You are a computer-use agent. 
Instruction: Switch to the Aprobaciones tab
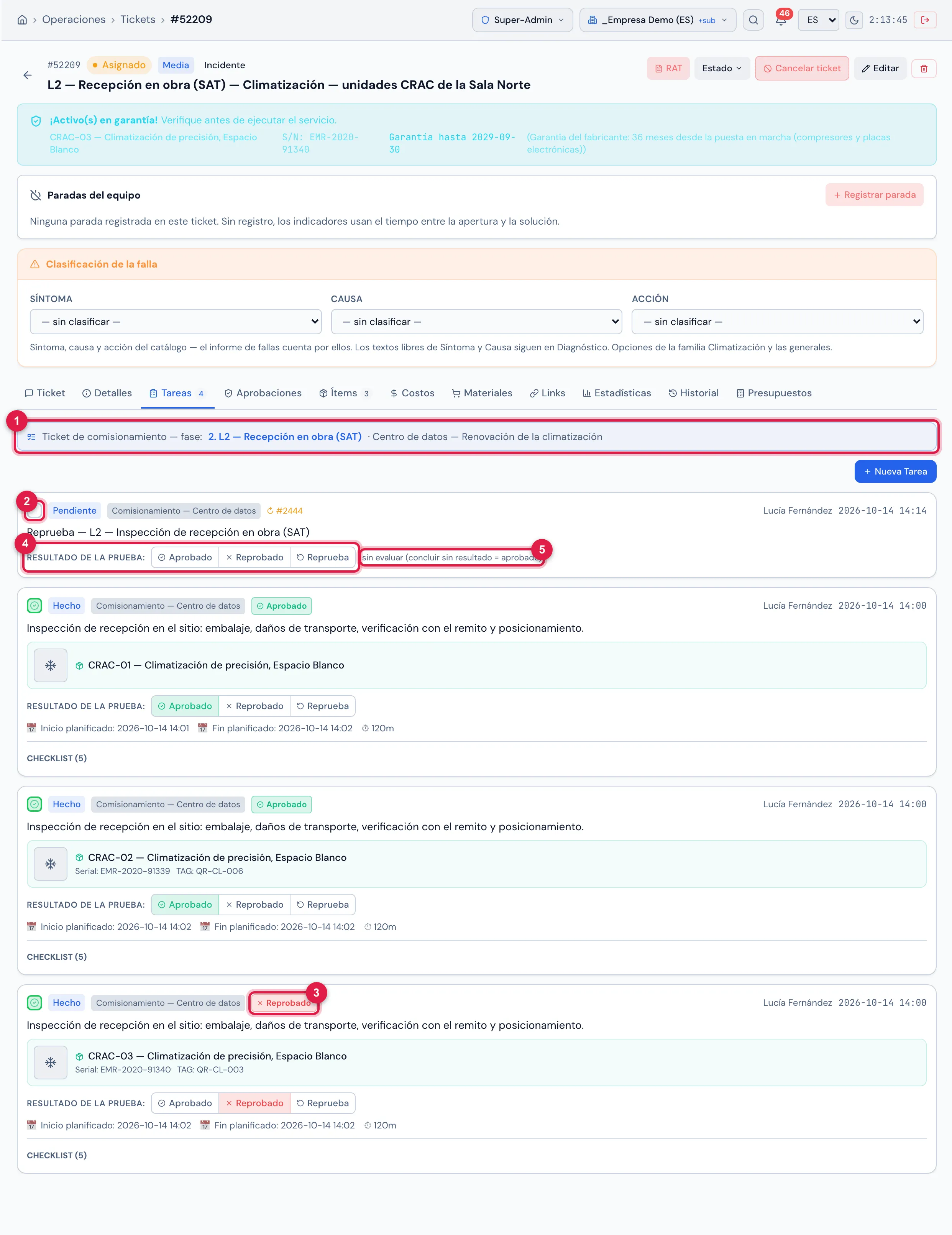(263, 393)
